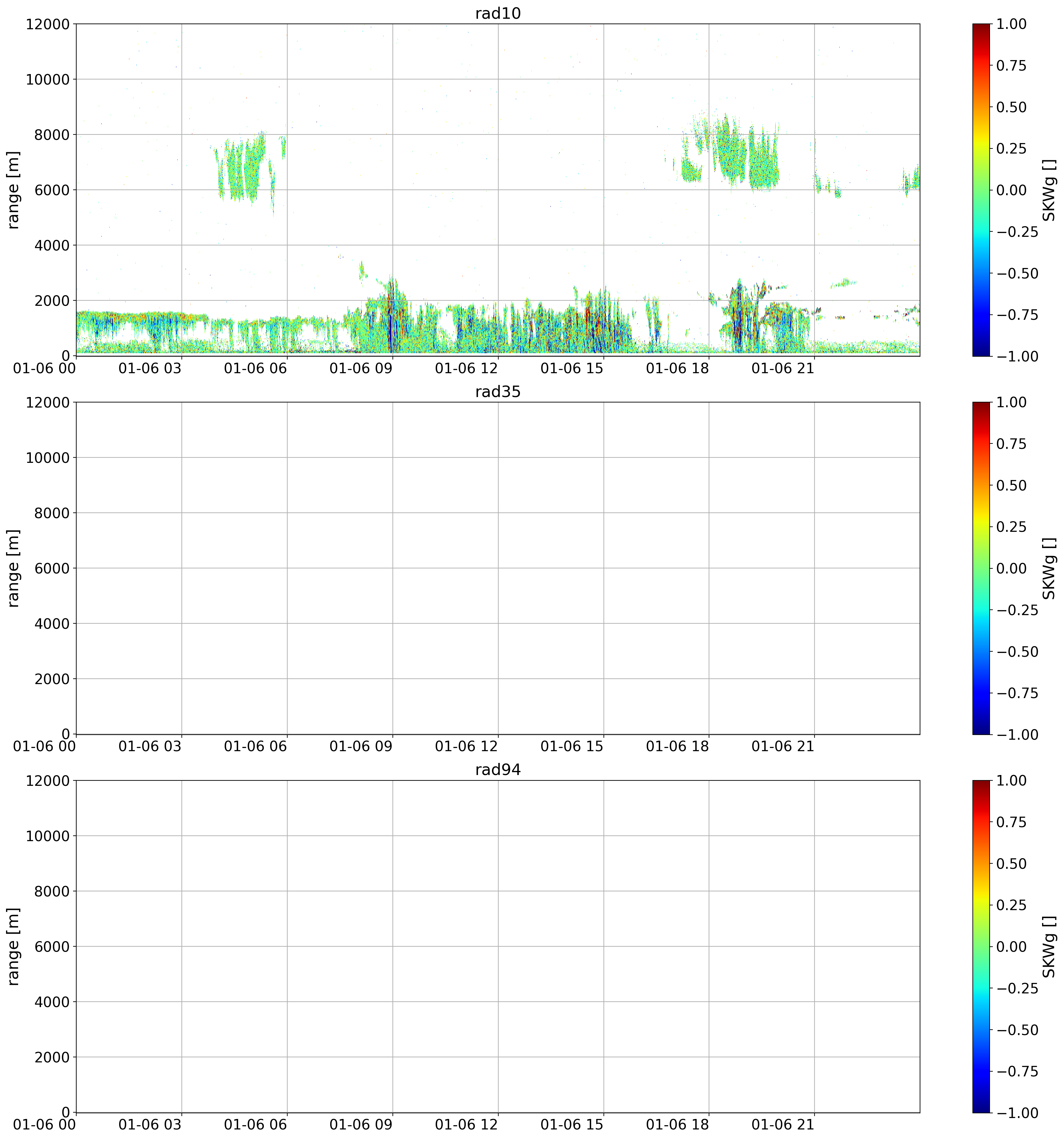Click the 0.75 tick on rad94 colorbar
The height and width of the screenshot is (1139, 1064).
1011,822
